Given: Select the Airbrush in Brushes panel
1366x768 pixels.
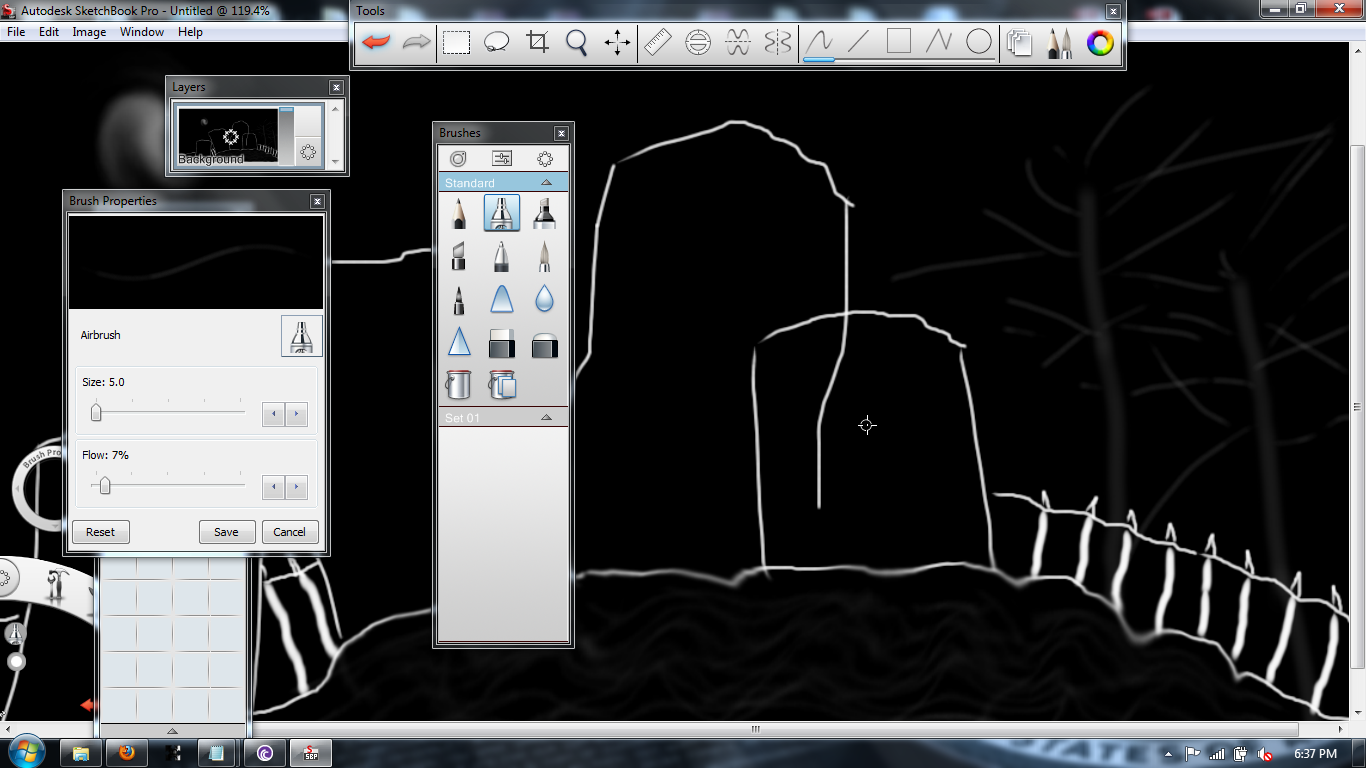Looking at the screenshot, I should click(501, 214).
